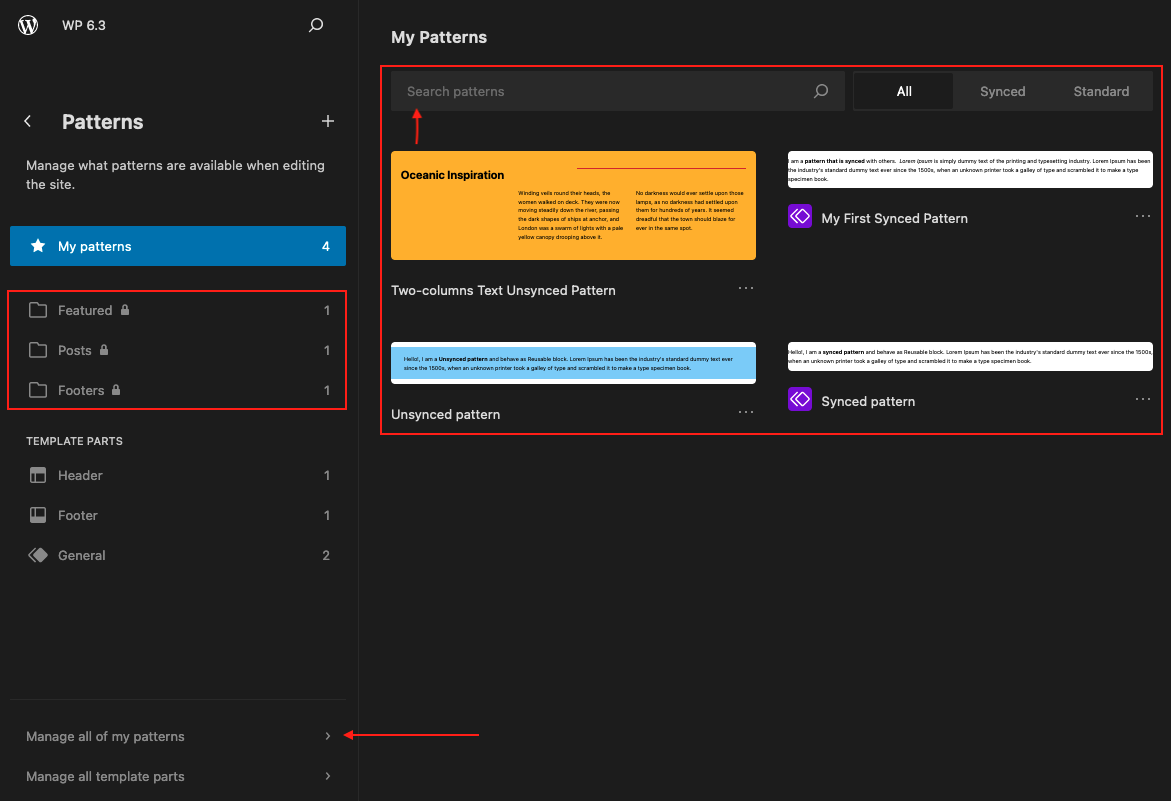Expand Manage all template parts with its chevron
This screenshot has height=801, width=1171.
328,776
